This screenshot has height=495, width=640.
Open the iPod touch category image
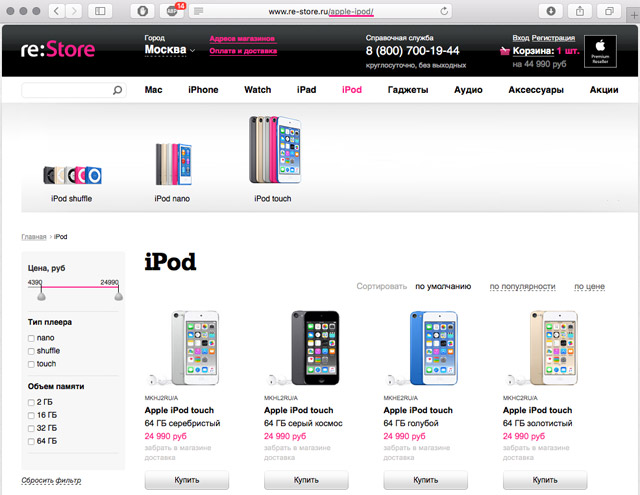tap(275, 150)
